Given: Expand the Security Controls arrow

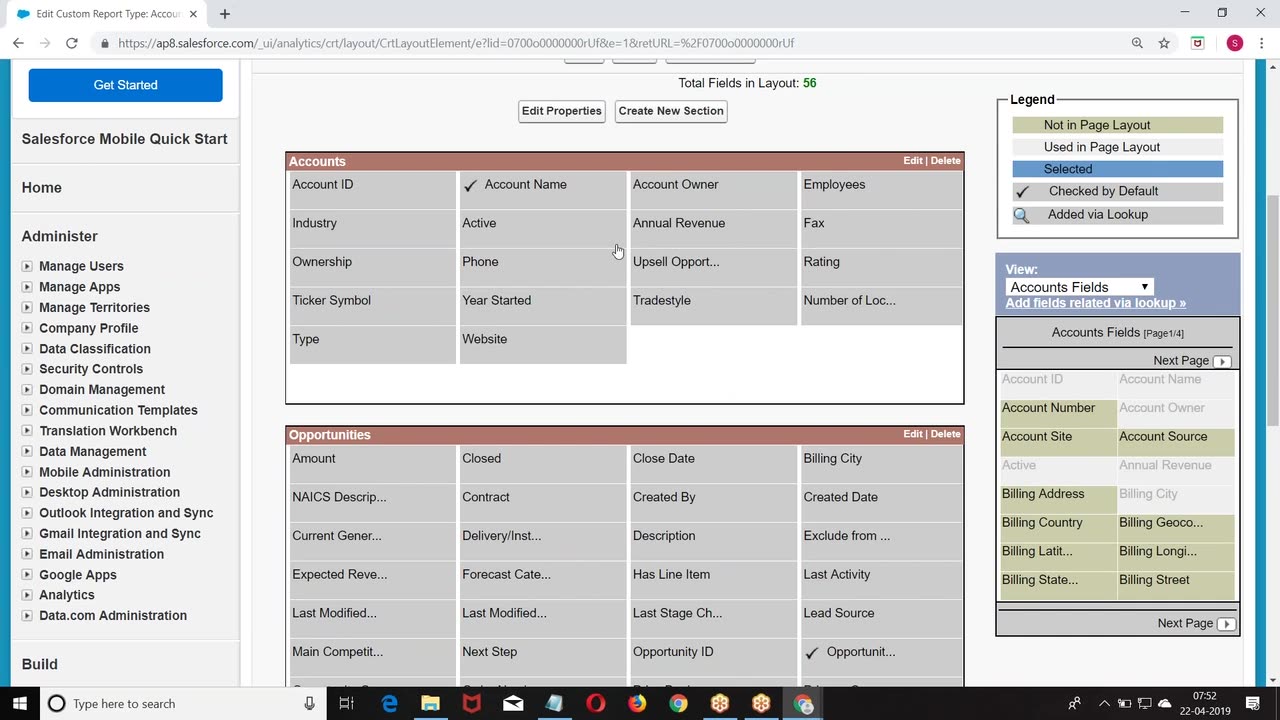Looking at the screenshot, I should click(x=27, y=369).
